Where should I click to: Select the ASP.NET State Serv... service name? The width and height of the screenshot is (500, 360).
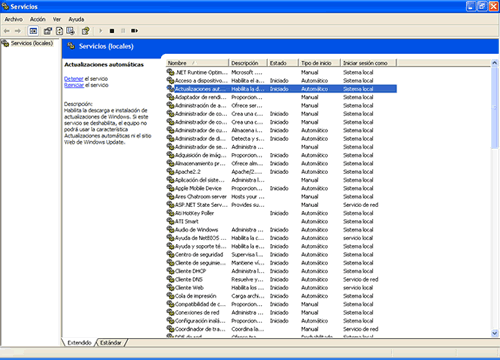(x=201, y=205)
